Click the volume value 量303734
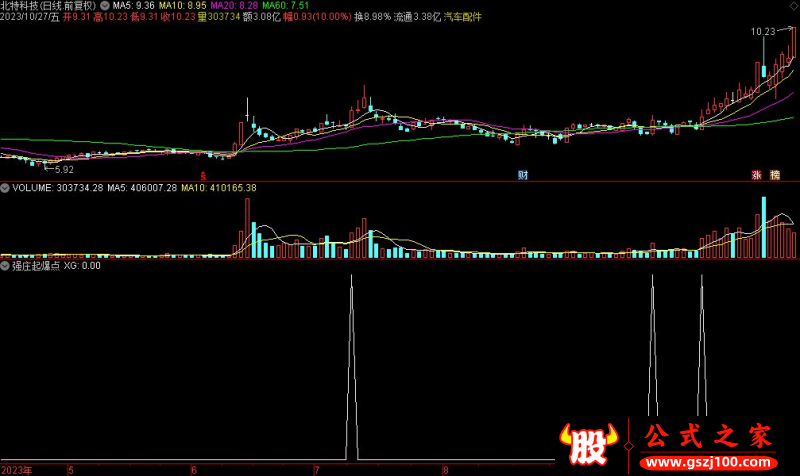Screen dimensions: 800x476 [x=219, y=17]
